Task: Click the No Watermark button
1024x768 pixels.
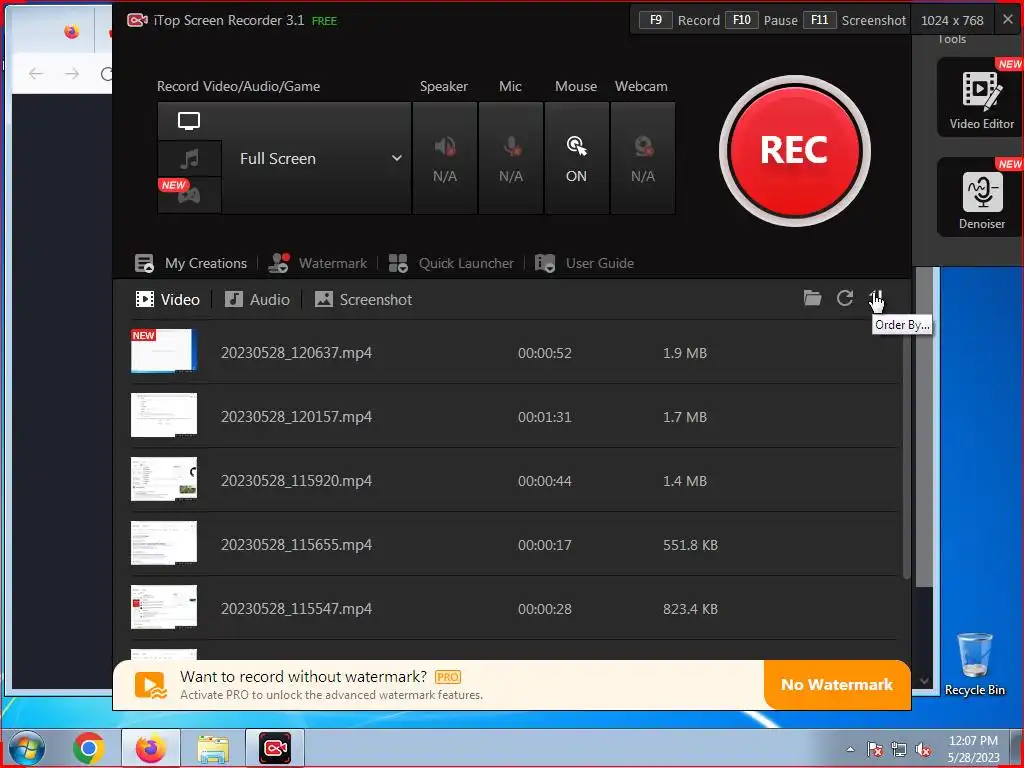Action: (x=837, y=684)
